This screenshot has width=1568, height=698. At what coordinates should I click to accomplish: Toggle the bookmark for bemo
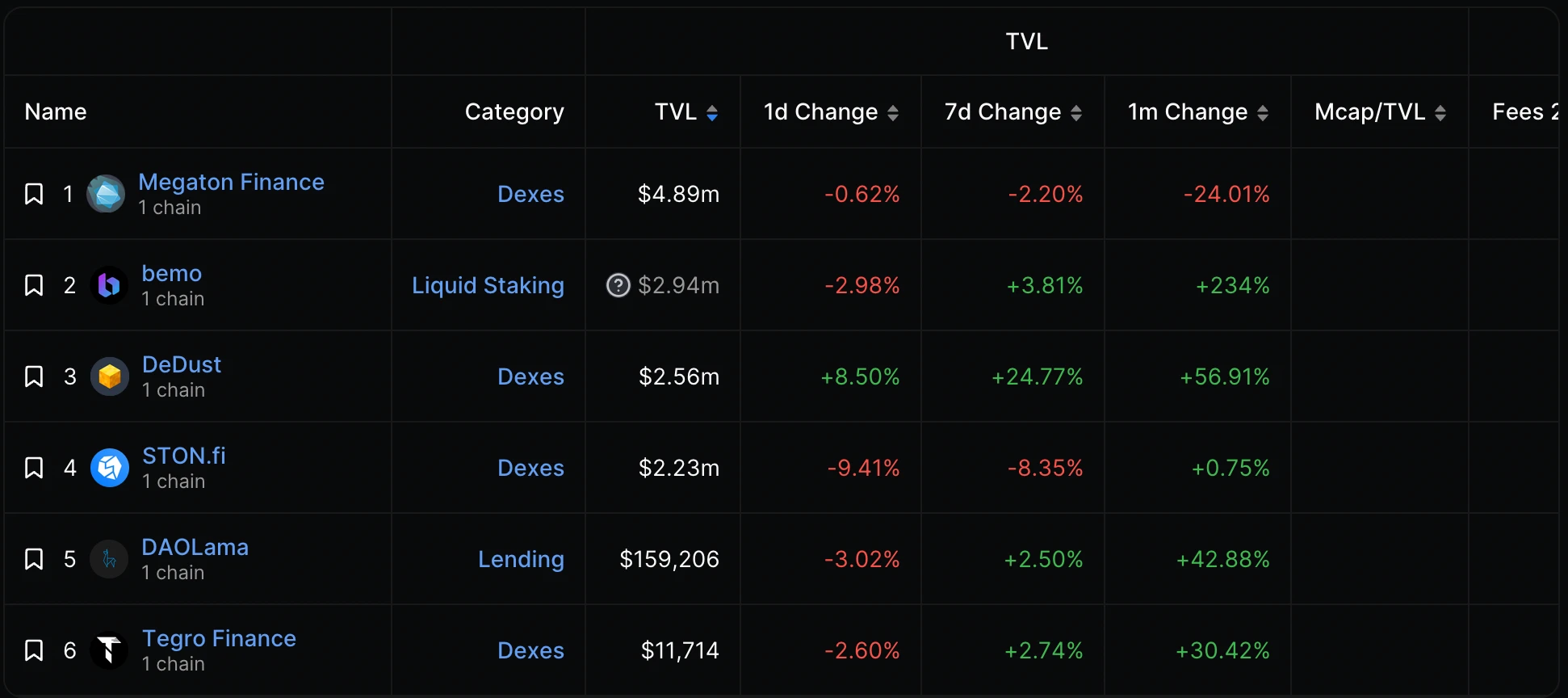[x=34, y=285]
